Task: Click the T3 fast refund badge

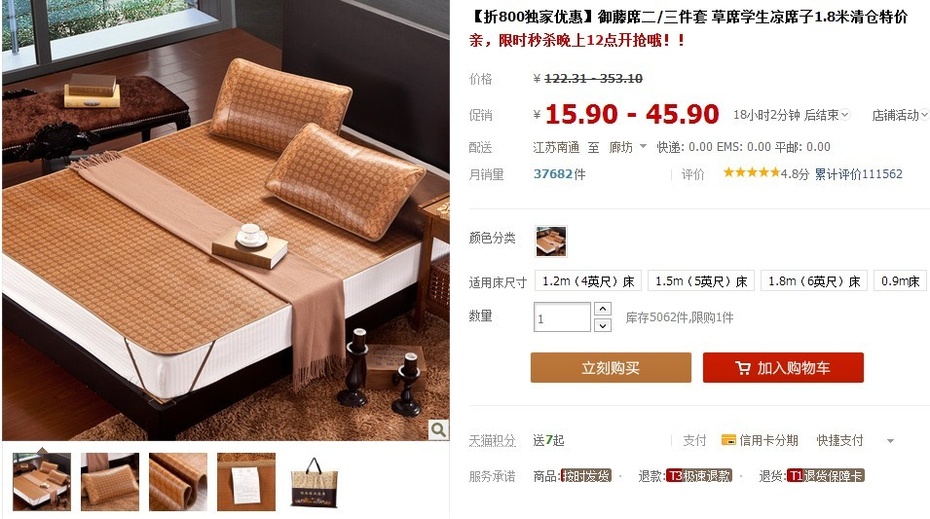Action: (699, 476)
